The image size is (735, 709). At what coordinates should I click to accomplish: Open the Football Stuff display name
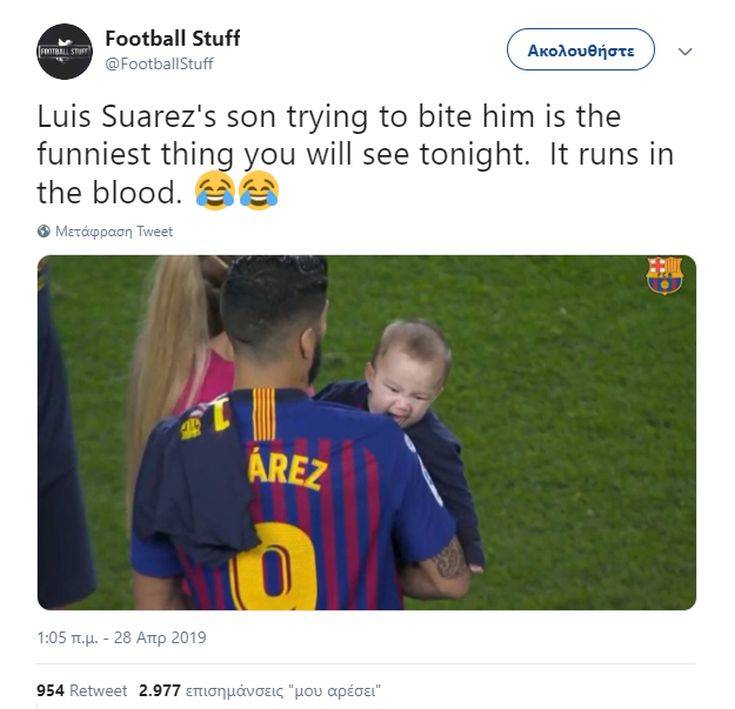click(x=172, y=39)
